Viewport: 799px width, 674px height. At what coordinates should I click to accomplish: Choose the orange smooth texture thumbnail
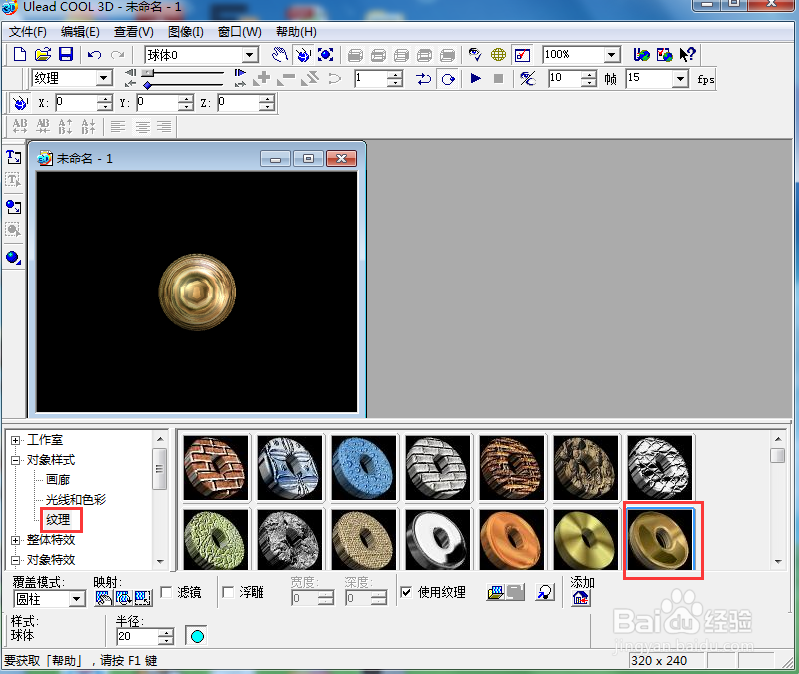512,540
